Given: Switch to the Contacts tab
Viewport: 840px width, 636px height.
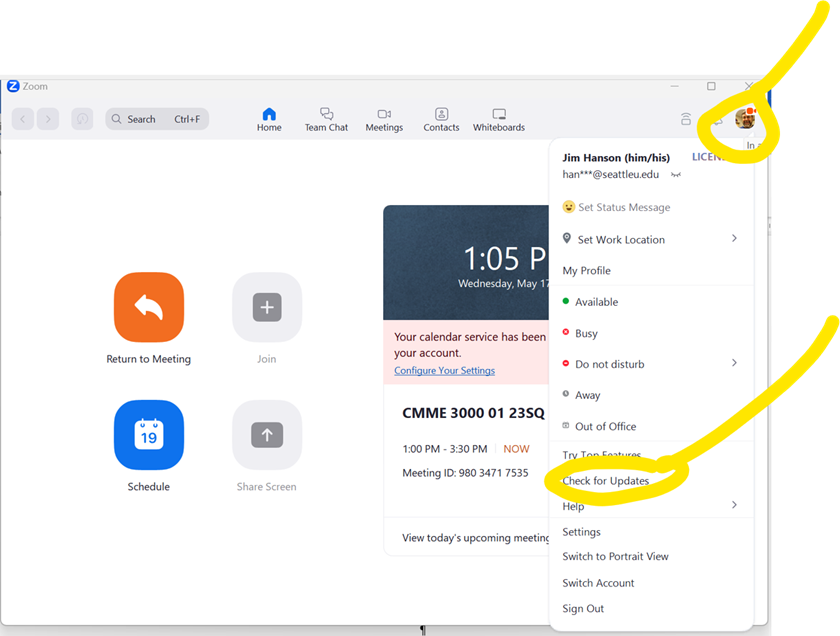Looking at the screenshot, I should (x=441, y=119).
